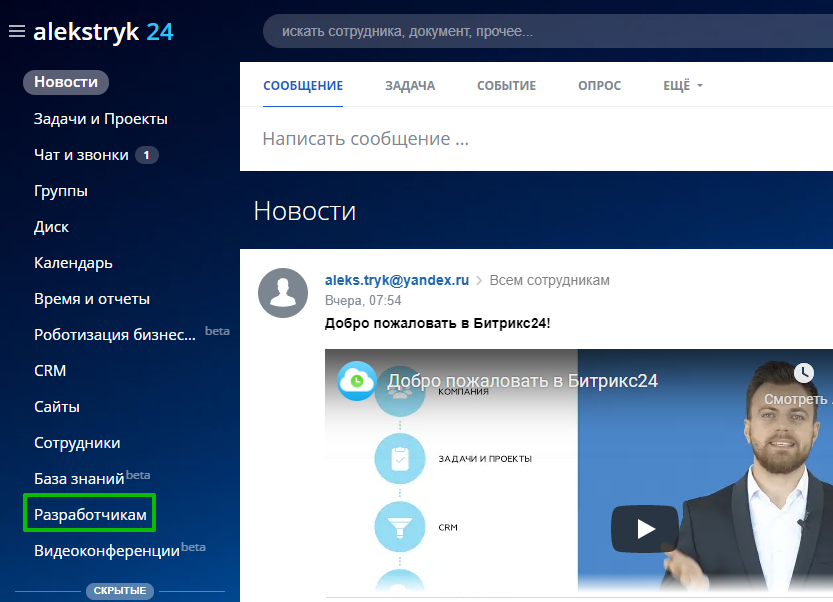Open CRM in the sidebar
This screenshot has height=602, width=833.
[50, 371]
